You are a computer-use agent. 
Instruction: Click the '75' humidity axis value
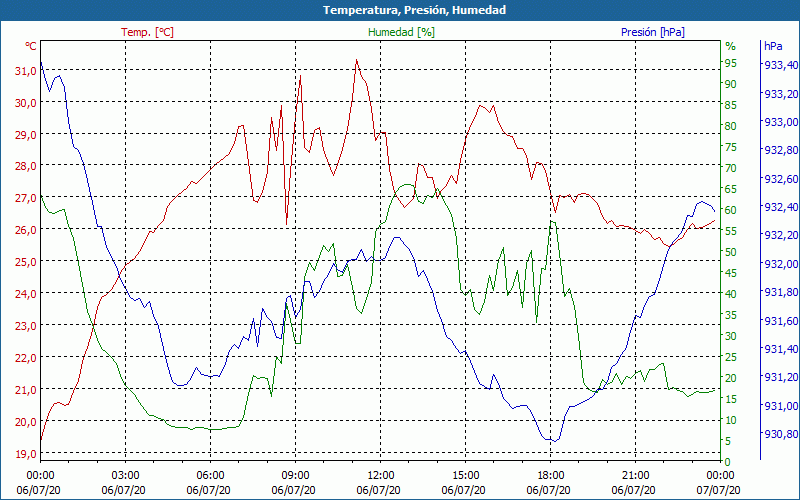(731, 147)
